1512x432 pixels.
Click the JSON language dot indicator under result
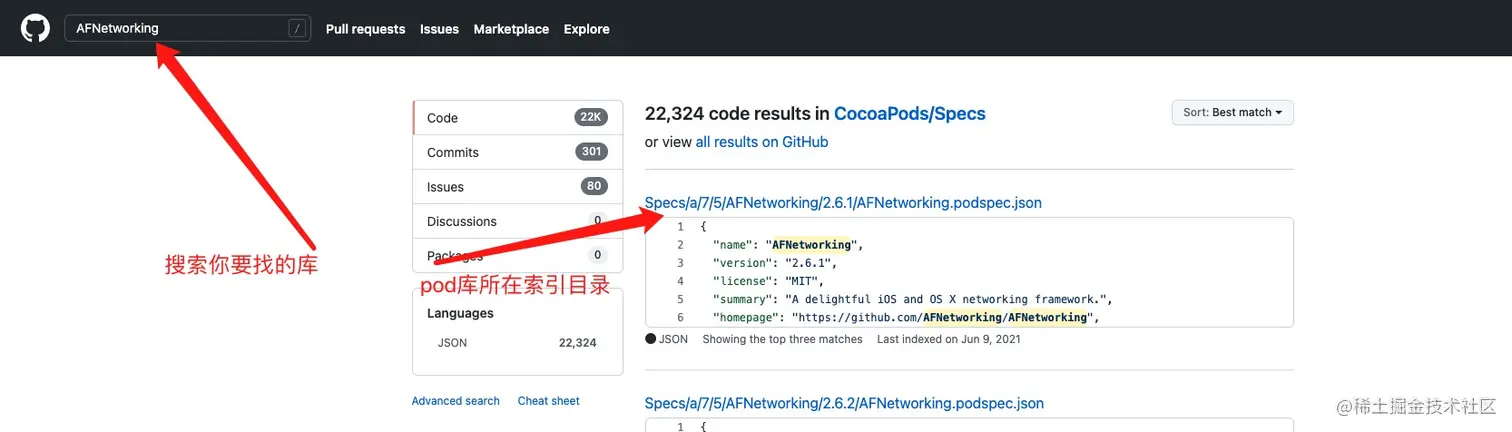point(651,339)
